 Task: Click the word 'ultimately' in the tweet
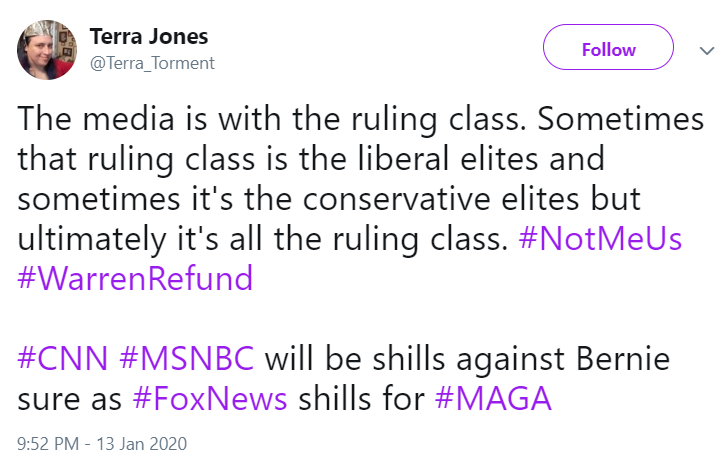pos(92,239)
